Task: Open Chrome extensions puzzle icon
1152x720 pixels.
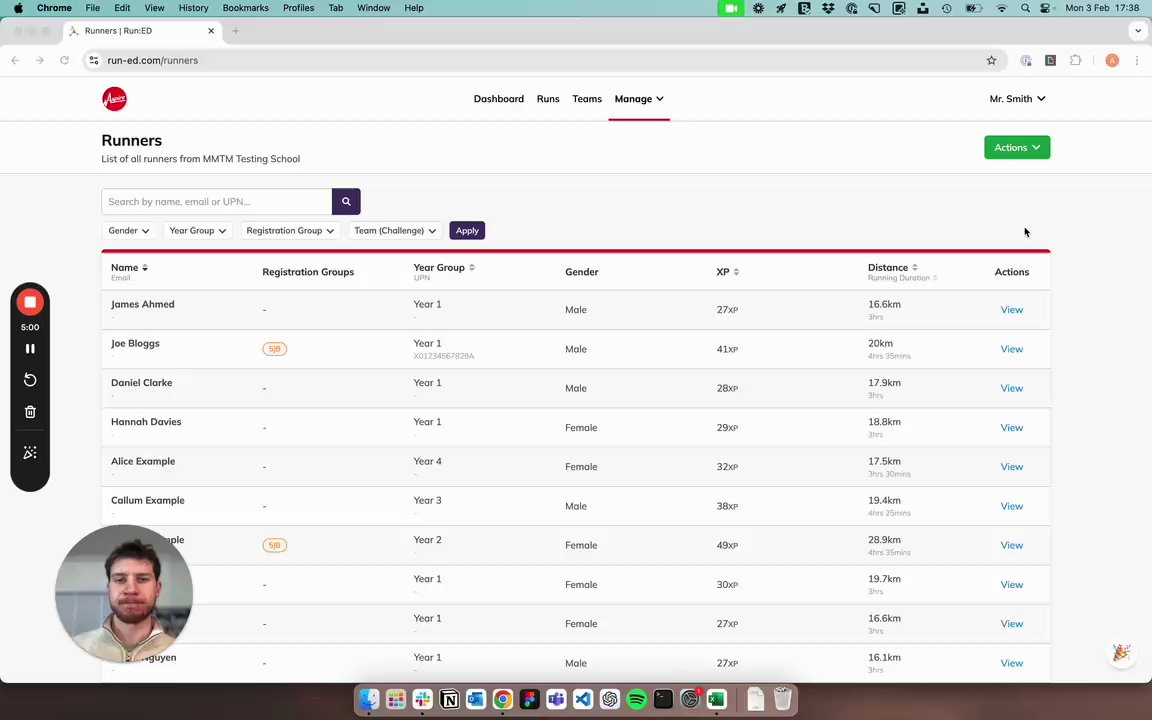Action: (x=1076, y=60)
